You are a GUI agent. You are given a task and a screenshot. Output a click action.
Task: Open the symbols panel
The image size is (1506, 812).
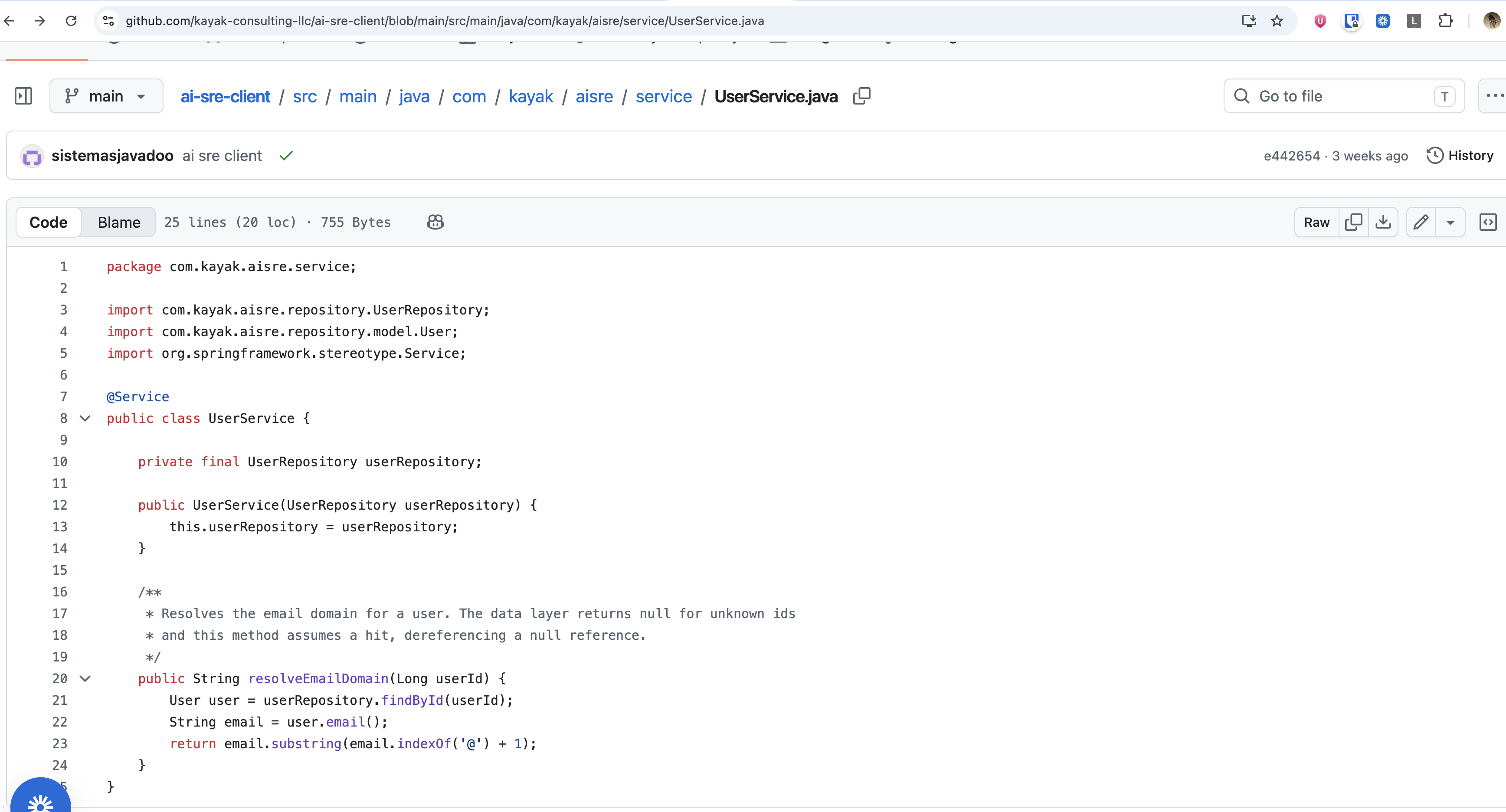click(x=1488, y=222)
